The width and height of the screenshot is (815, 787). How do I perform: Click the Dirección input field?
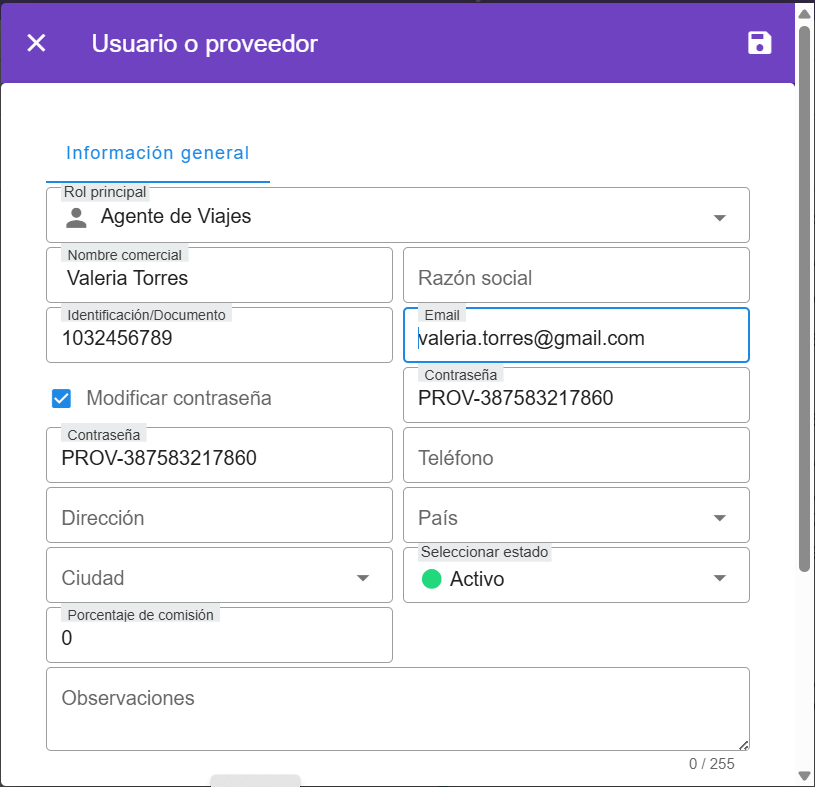coord(219,518)
